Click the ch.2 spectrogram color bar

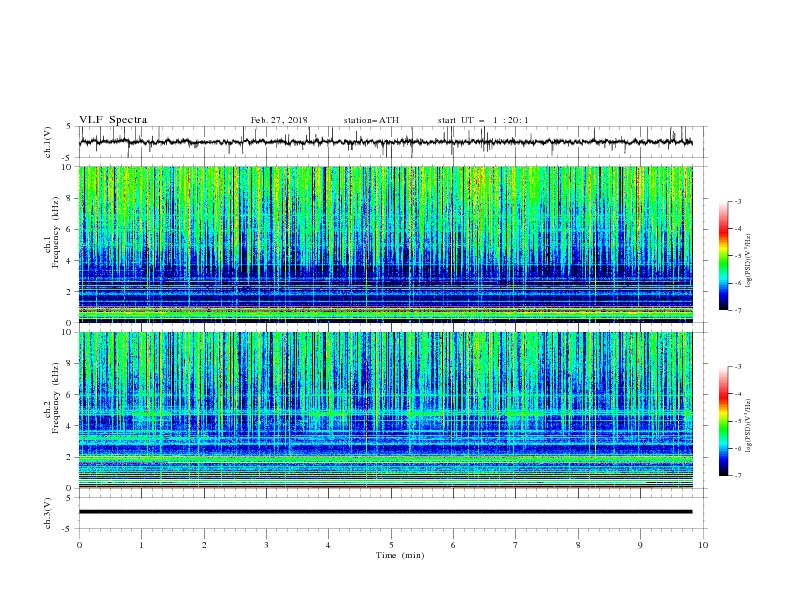(724, 421)
